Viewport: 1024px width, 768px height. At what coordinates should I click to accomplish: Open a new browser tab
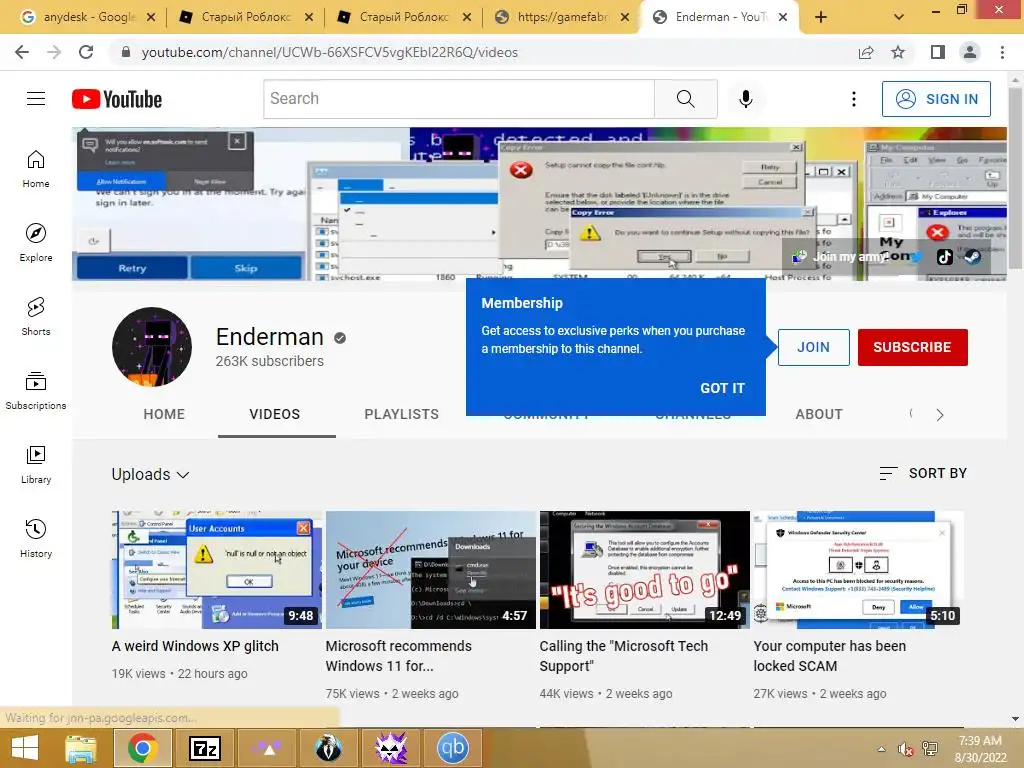[821, 17]
